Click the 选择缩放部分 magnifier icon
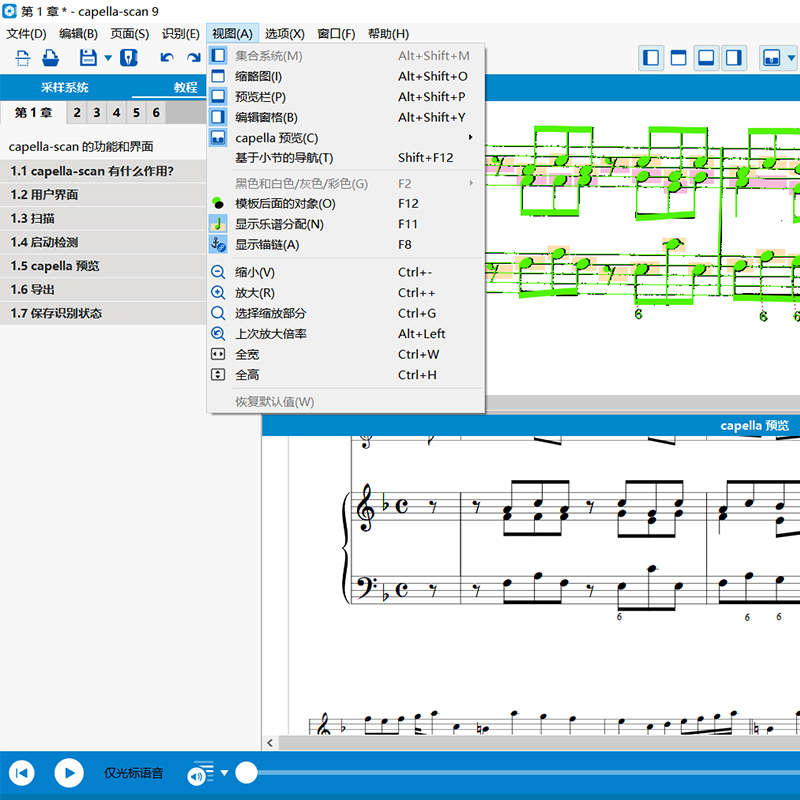 tap(218, 313)
